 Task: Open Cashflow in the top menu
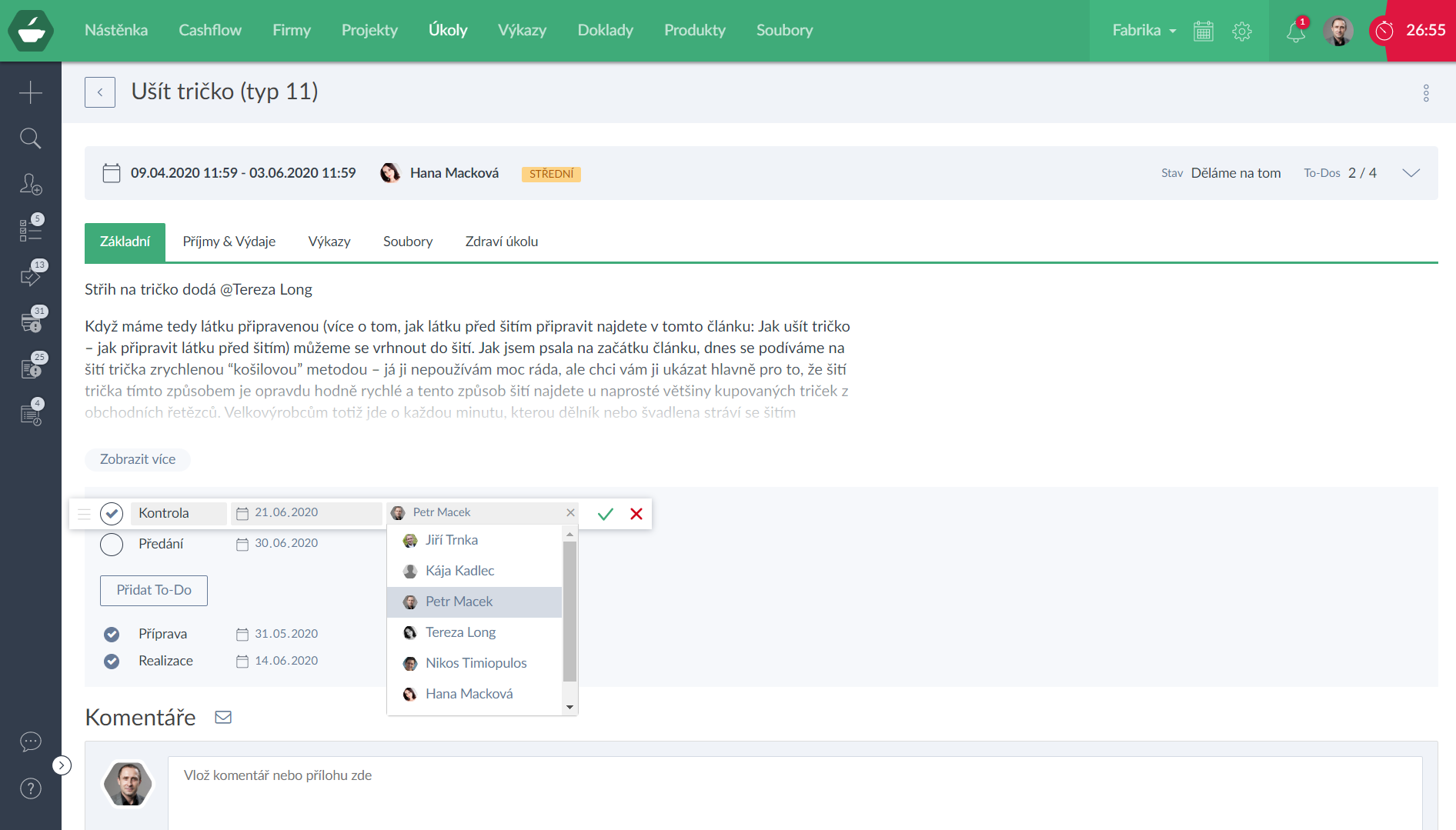[x=210, y=30]
